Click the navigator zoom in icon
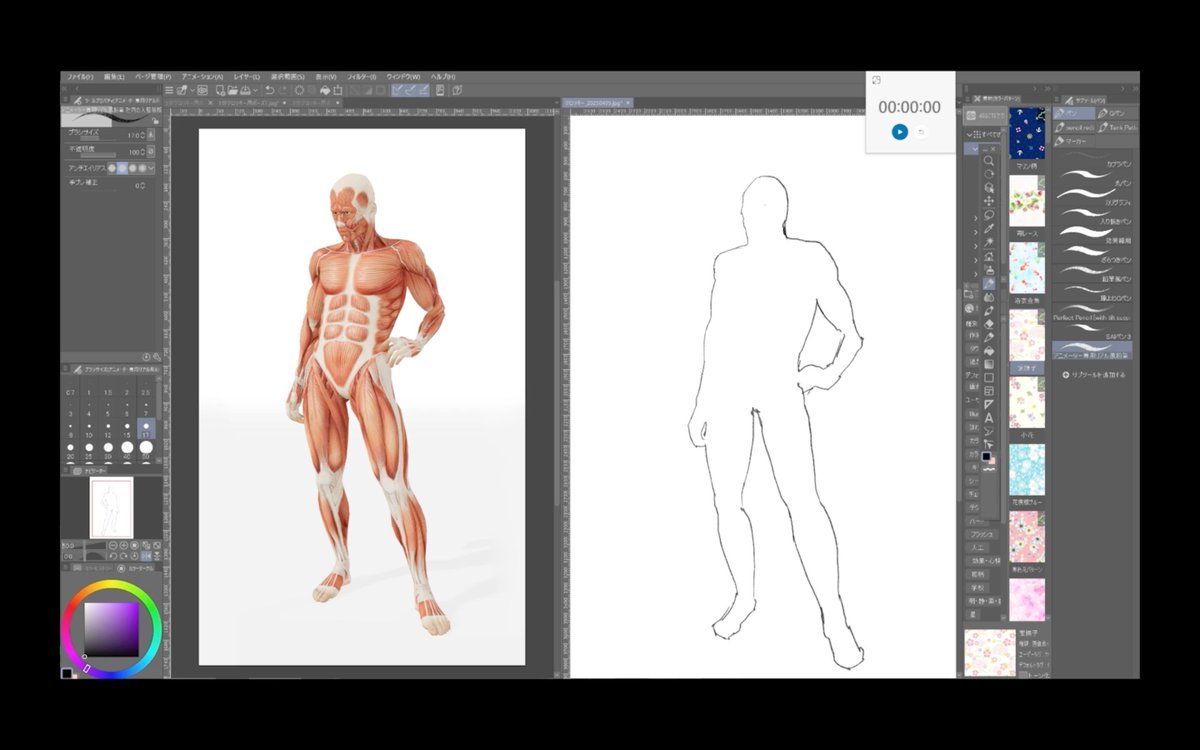Viewport: 1200px width, 750px height. [123, 544]
